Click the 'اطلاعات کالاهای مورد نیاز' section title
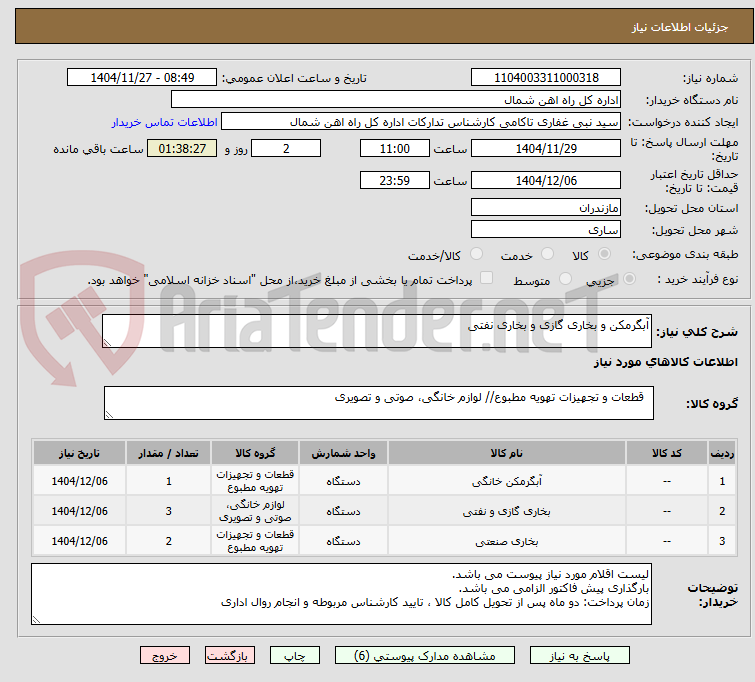 pos(665,362)
